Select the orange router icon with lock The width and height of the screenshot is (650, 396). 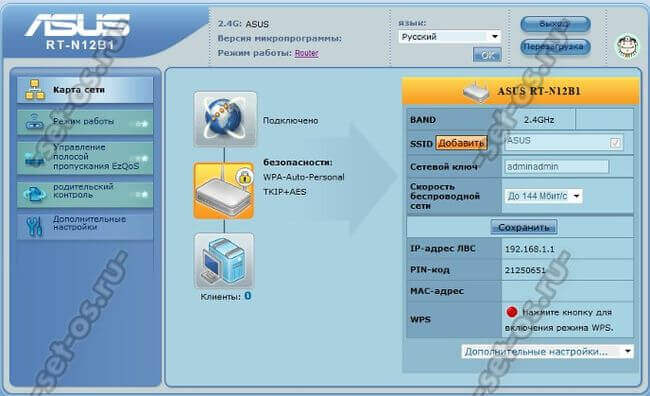pyautogui.click(x=224, y=191)
